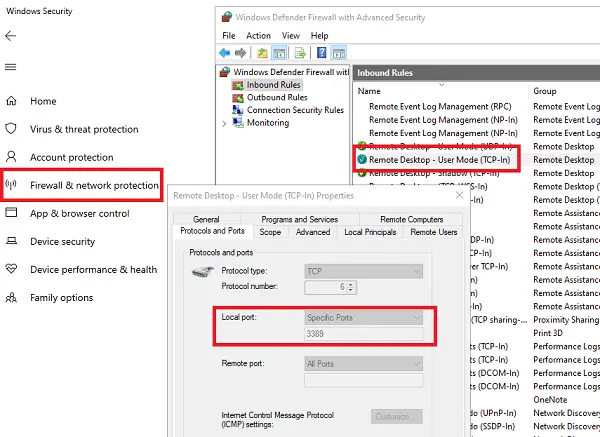Select Remote Event Log Management (RPC) rule
Viewport: 600px width, 437px height.
click(x=440, y=106)
